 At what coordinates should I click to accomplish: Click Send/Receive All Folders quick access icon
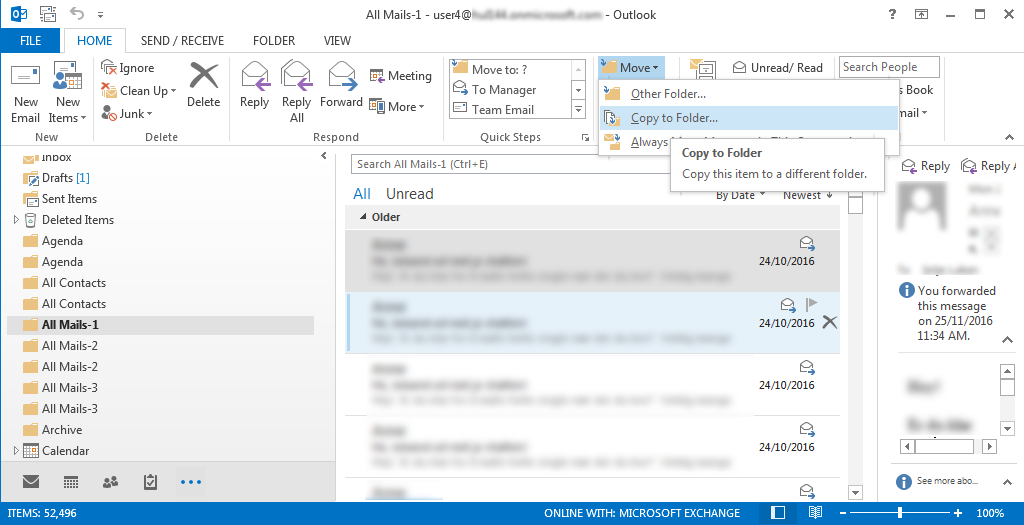click(48, 14)
